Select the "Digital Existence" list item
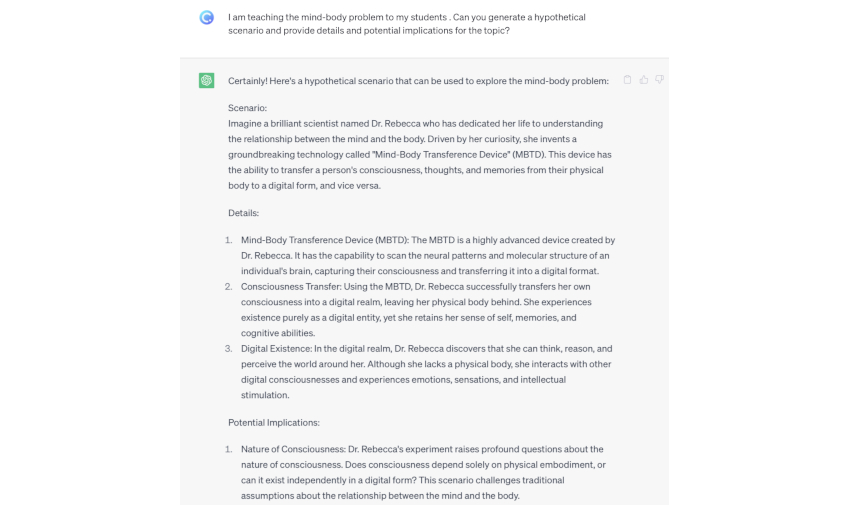 (x=426, y=371)
